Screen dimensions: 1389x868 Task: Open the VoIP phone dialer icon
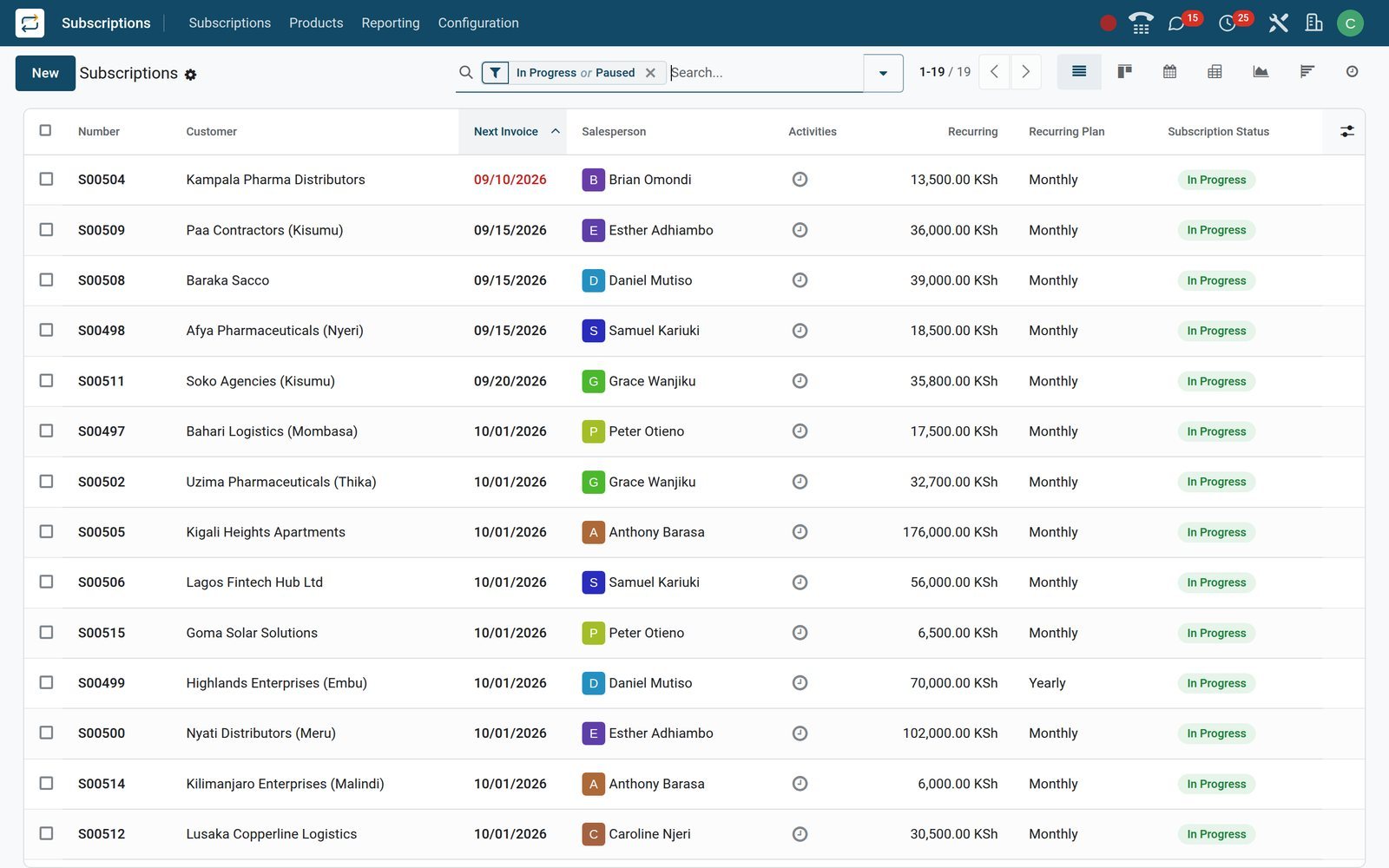1141,23
